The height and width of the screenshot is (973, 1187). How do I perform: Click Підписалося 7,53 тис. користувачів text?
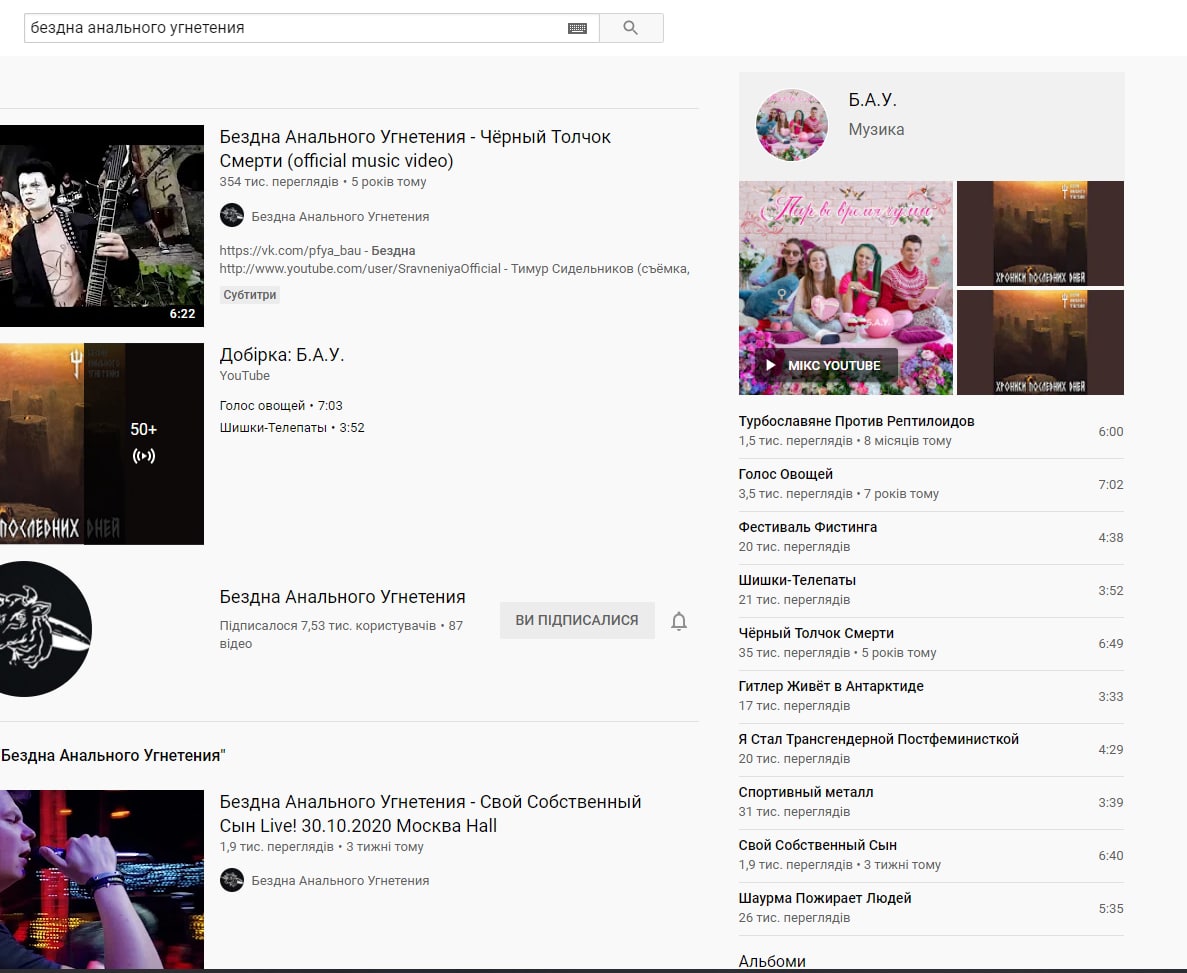[328, 625]
